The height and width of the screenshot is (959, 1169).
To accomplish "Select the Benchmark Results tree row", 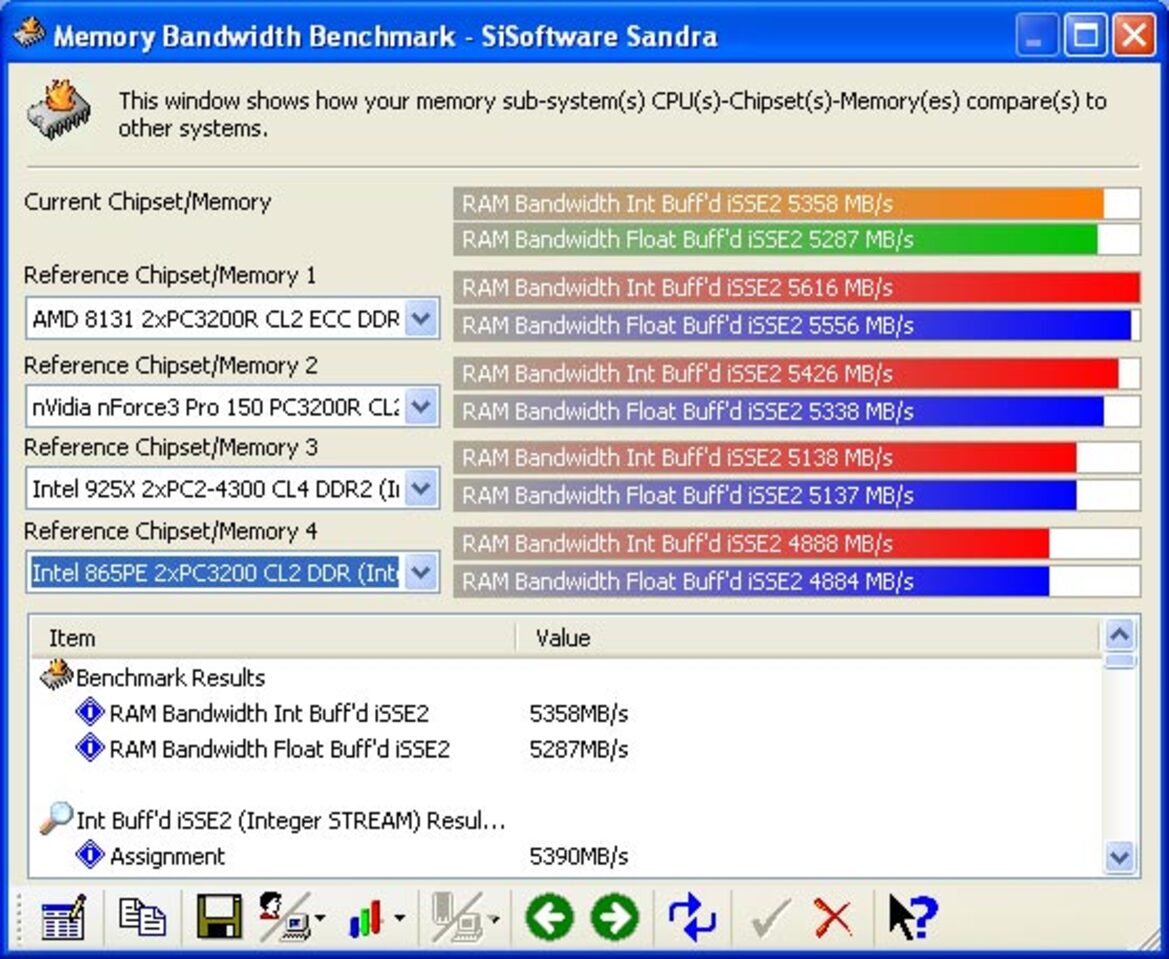I will pyautogui.click(x=566, y=677).
